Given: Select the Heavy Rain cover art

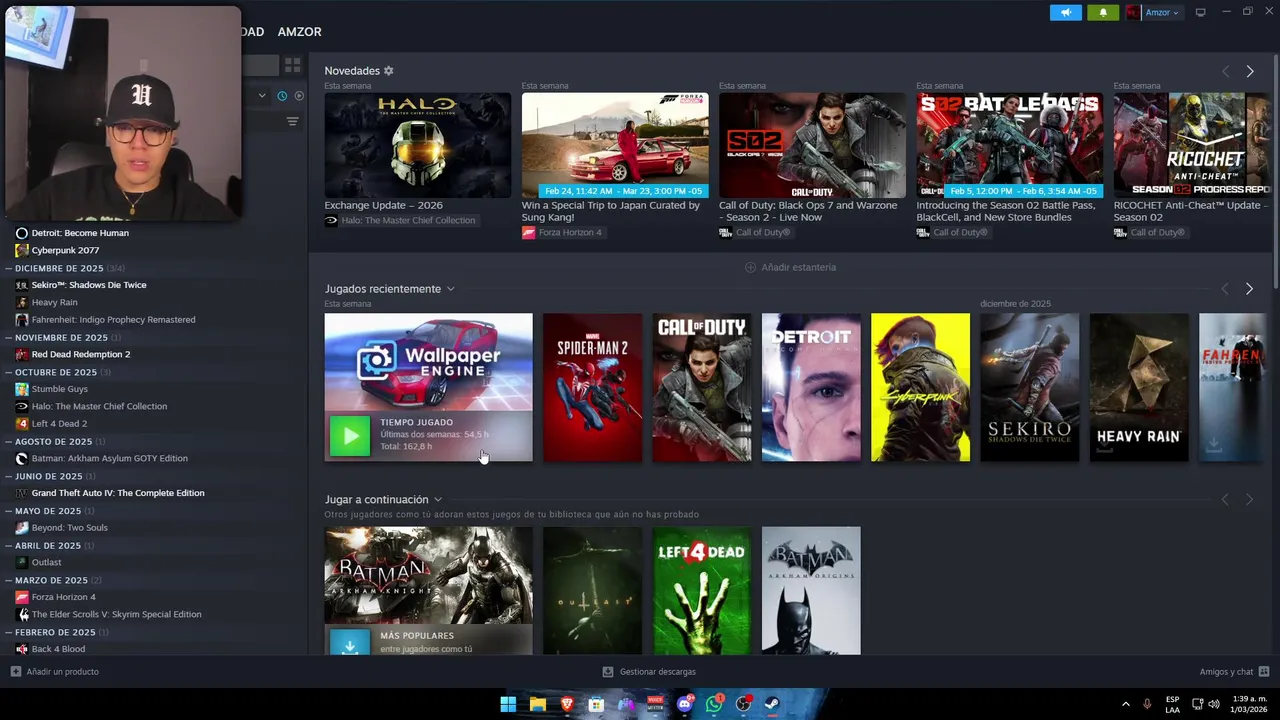Looking at the screenshot, I should coord(1138,387).
